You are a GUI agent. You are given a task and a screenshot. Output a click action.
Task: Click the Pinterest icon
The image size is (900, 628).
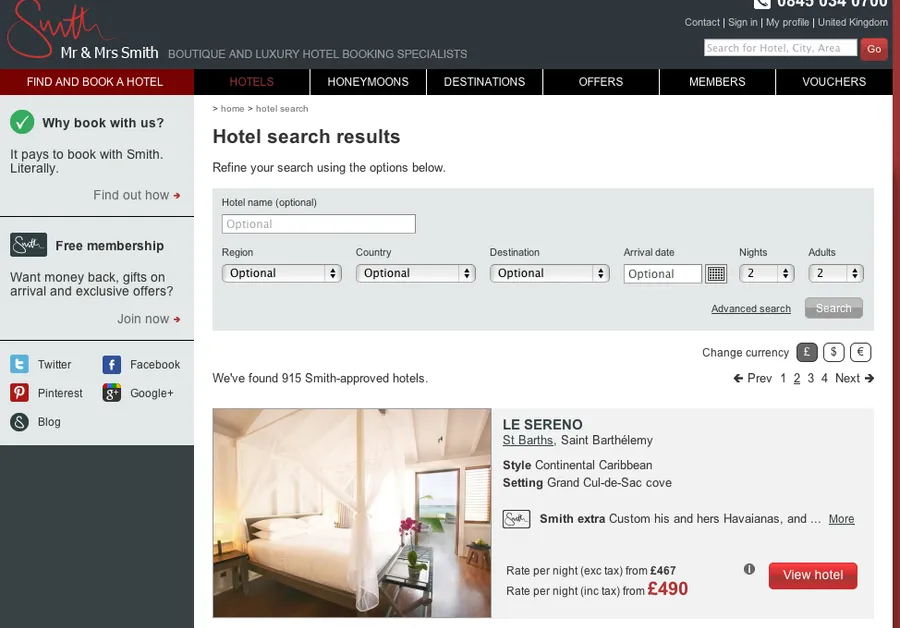pyautogui.click(x=19, y=393)
